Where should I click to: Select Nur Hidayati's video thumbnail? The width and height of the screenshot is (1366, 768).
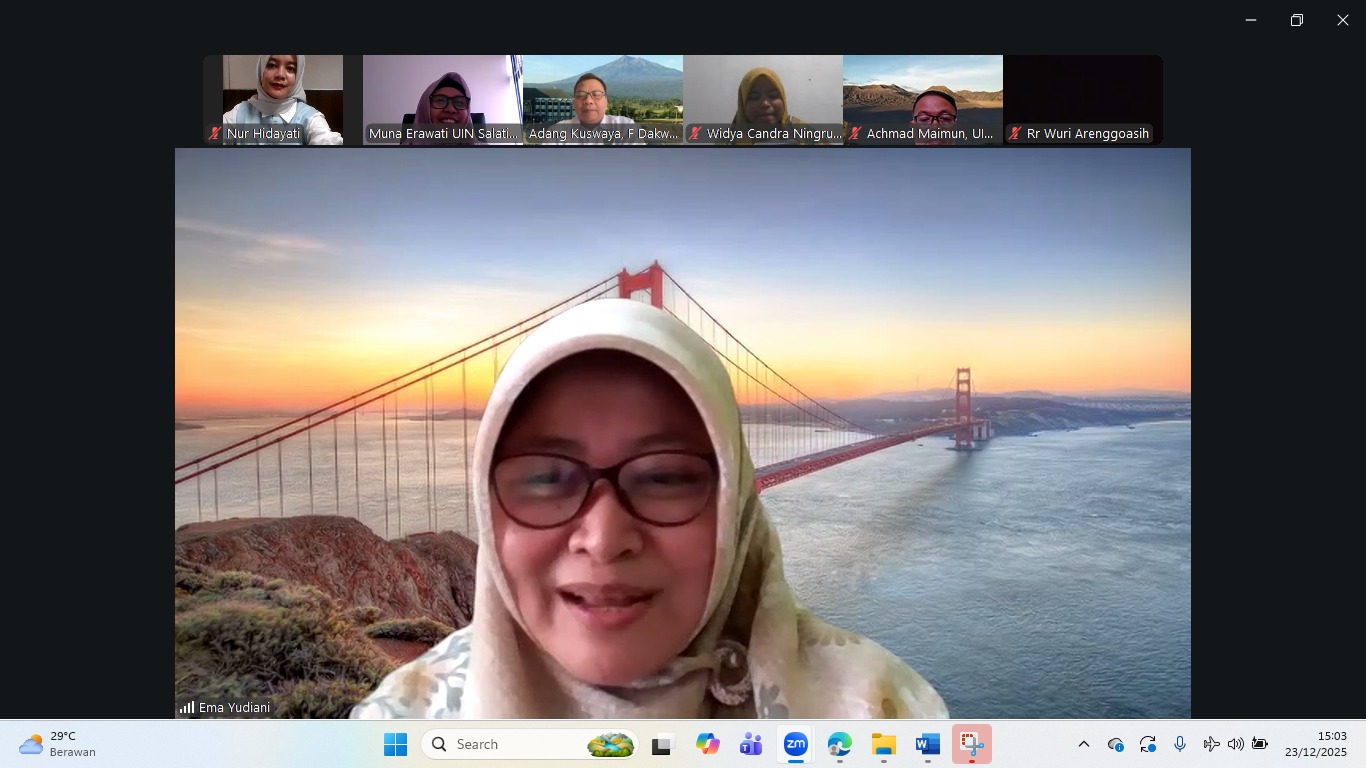[282, 98]
